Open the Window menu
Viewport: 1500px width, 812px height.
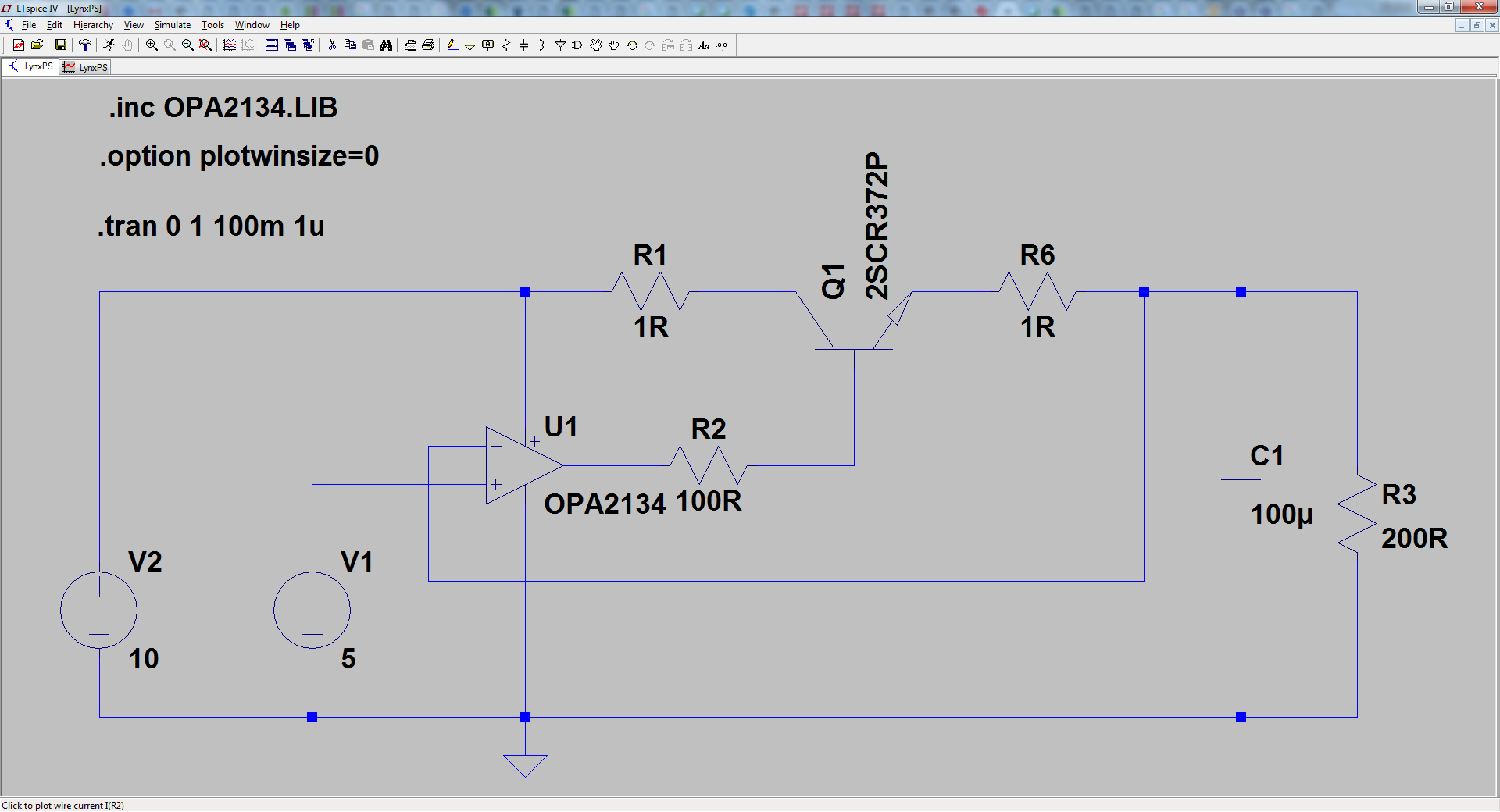point(252,25)
